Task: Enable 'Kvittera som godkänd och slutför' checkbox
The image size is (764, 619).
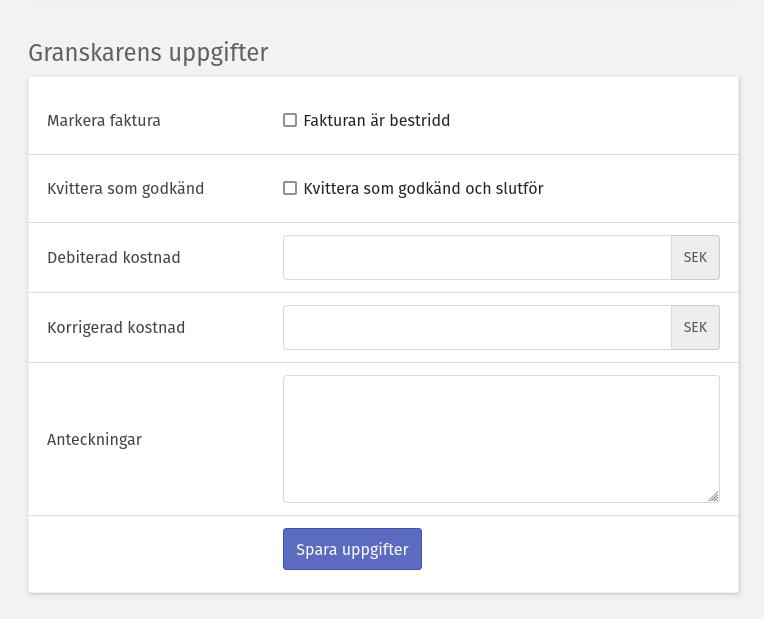Action: tap(290, 188)
